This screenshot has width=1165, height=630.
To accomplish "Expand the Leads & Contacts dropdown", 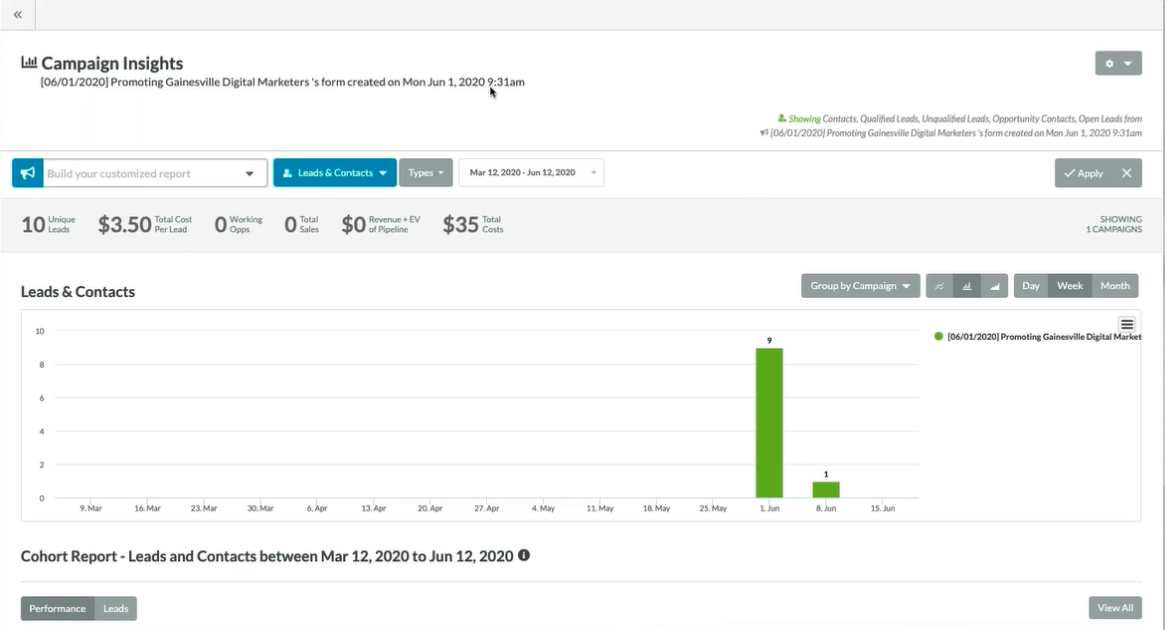I will [x=334, y=173].
